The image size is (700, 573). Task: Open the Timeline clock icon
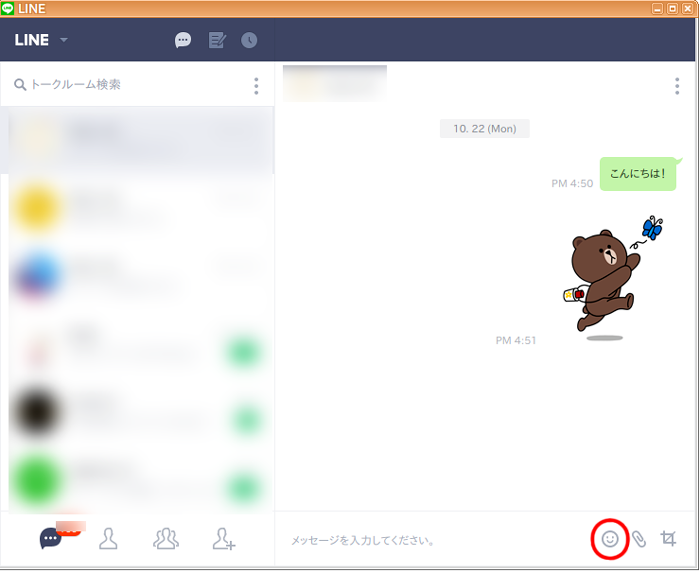(x=249, y=40)
